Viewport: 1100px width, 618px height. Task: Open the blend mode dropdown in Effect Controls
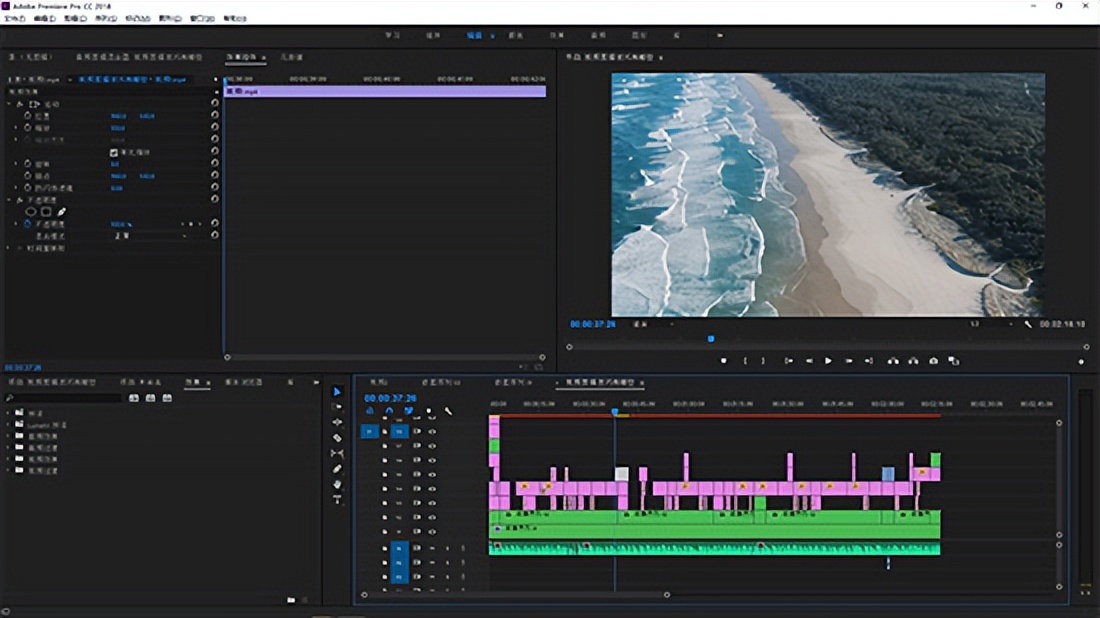click(x=150, y=236)
